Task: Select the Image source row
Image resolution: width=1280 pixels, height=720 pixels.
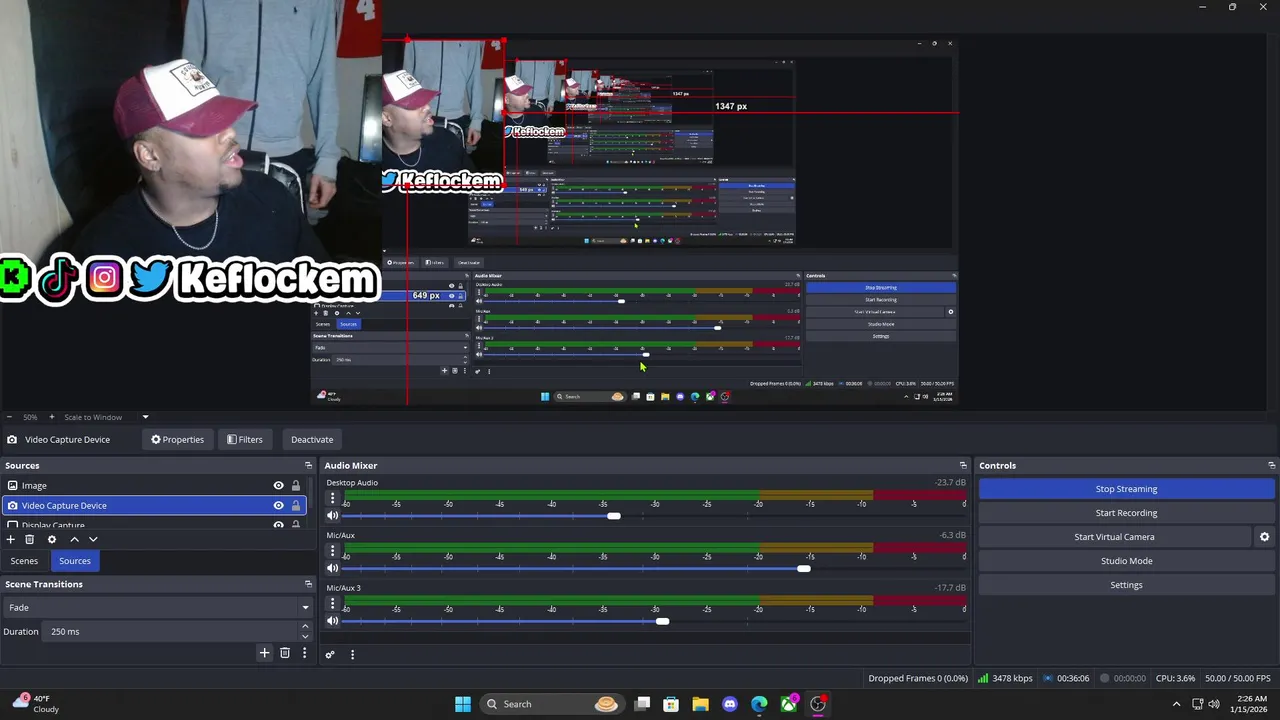Action: click(153, 485)
